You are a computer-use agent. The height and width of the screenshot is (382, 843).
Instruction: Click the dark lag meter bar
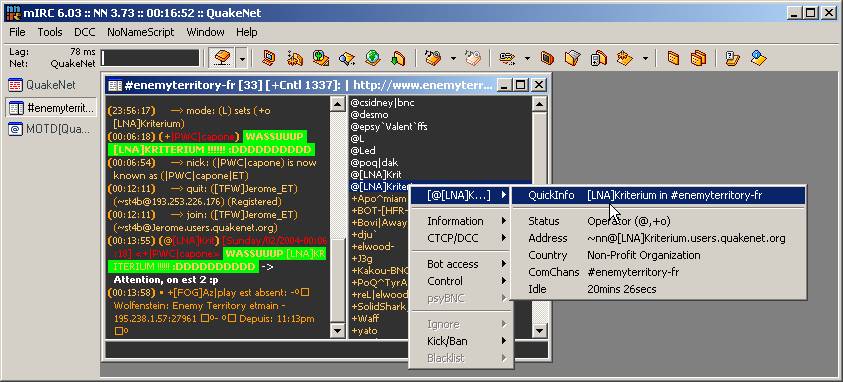pyautogui.click(x=150, y=58)
